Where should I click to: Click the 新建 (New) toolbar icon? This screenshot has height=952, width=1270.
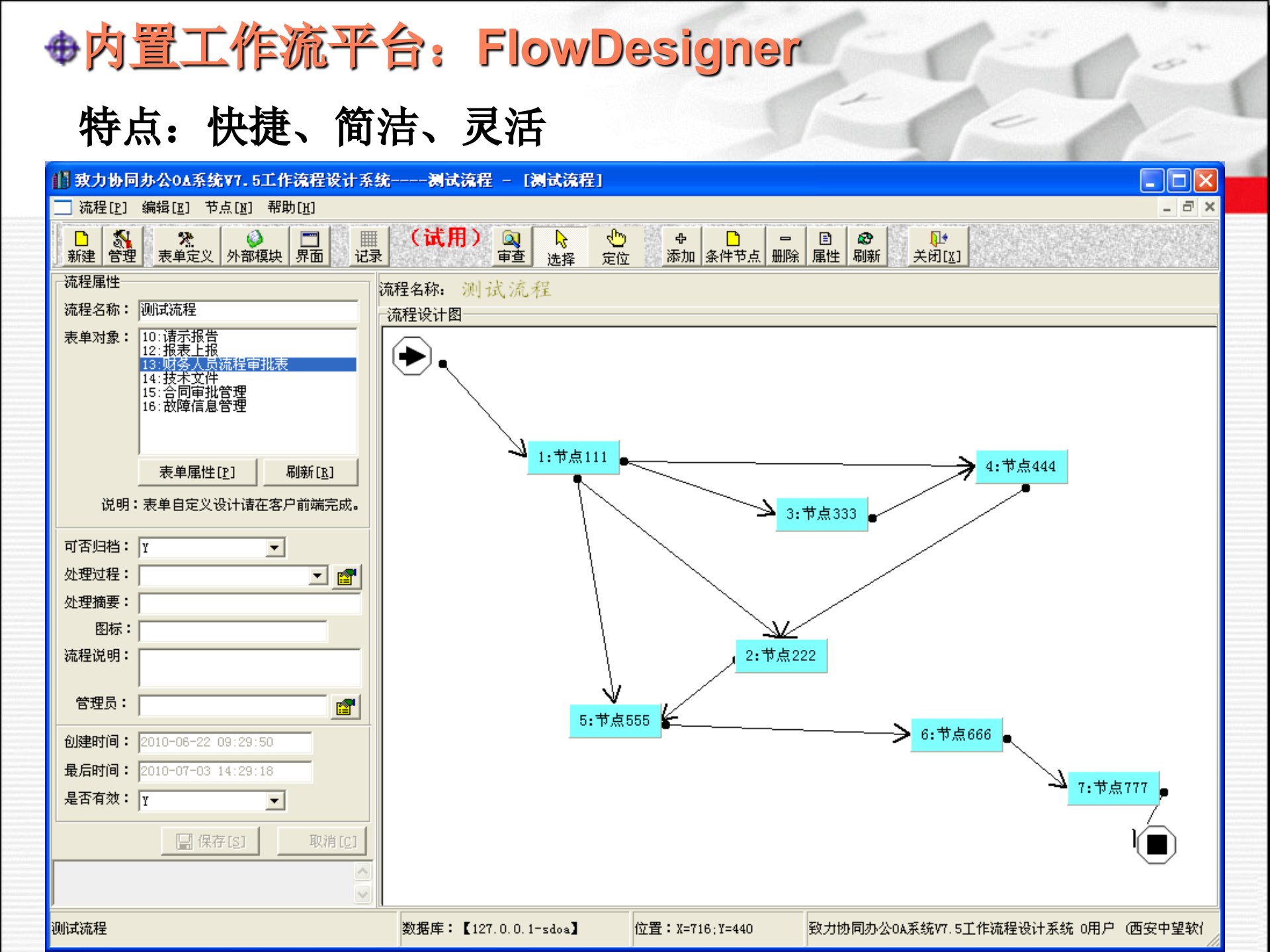pos(81,246)
